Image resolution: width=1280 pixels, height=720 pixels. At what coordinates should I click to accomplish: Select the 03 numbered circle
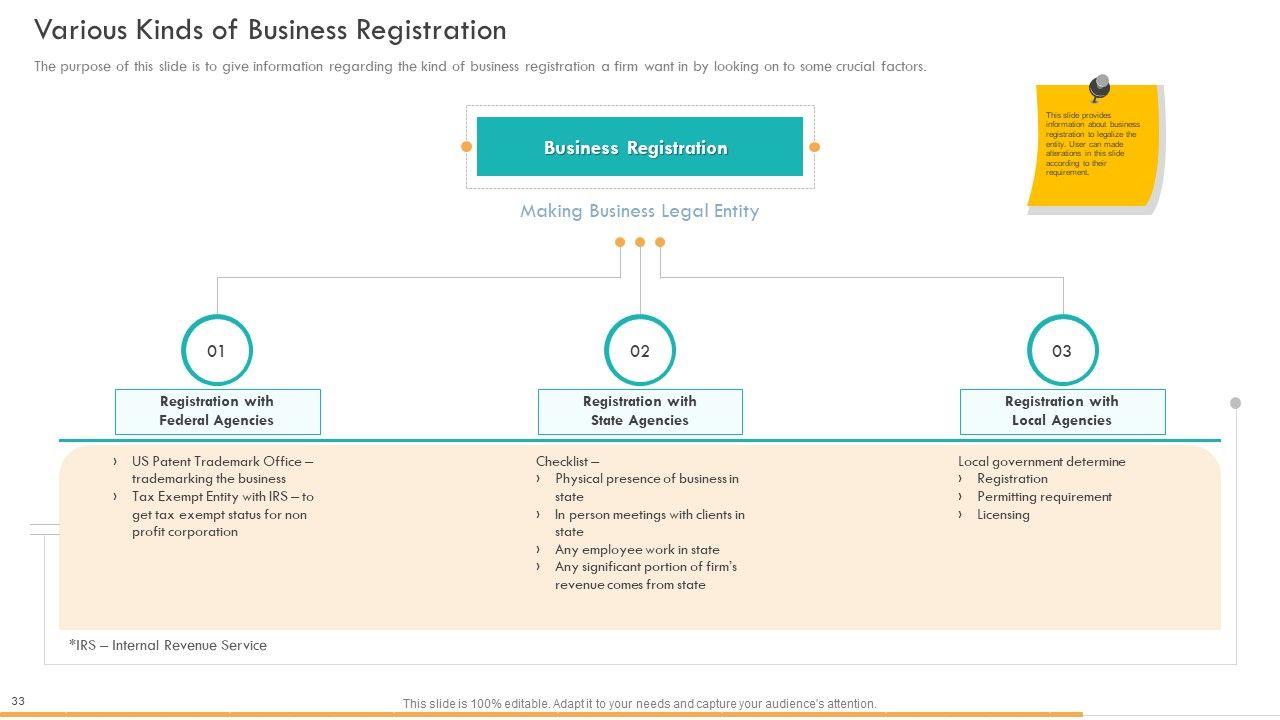(1062, 351)
